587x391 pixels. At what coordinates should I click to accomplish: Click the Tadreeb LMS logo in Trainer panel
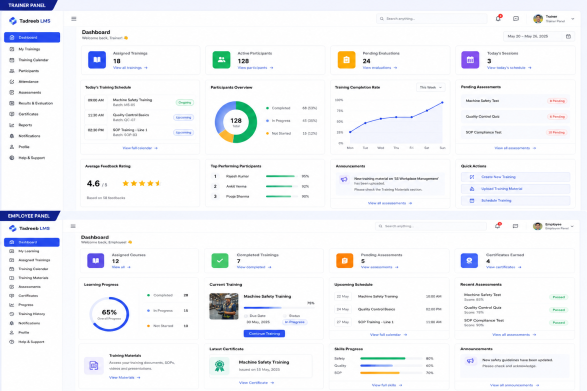point(30,21)
